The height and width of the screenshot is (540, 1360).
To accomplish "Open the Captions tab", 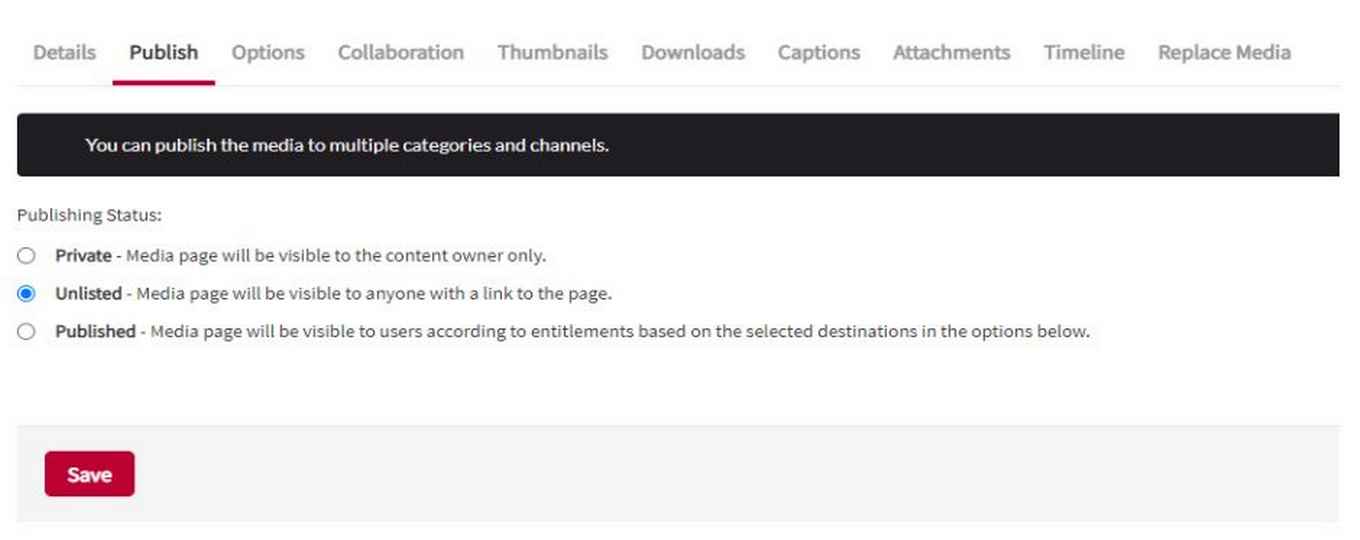I will coord(818,53).
